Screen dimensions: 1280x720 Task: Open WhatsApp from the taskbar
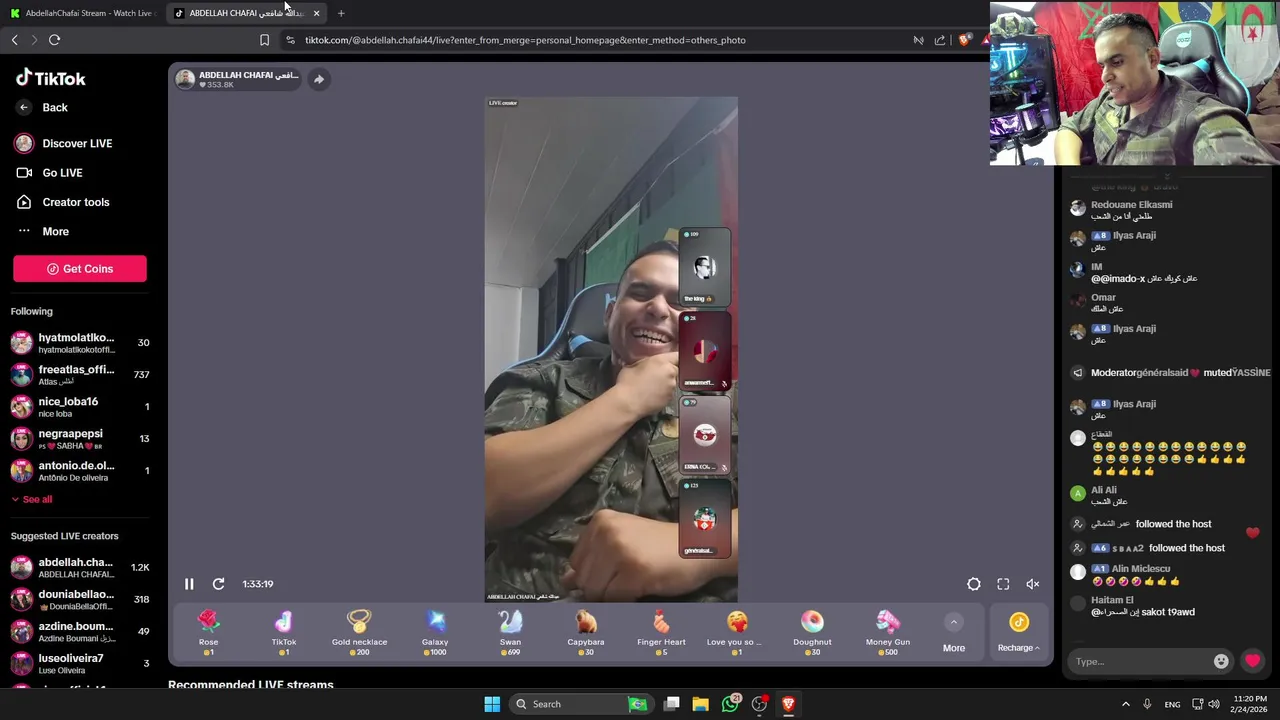[731, 704]
